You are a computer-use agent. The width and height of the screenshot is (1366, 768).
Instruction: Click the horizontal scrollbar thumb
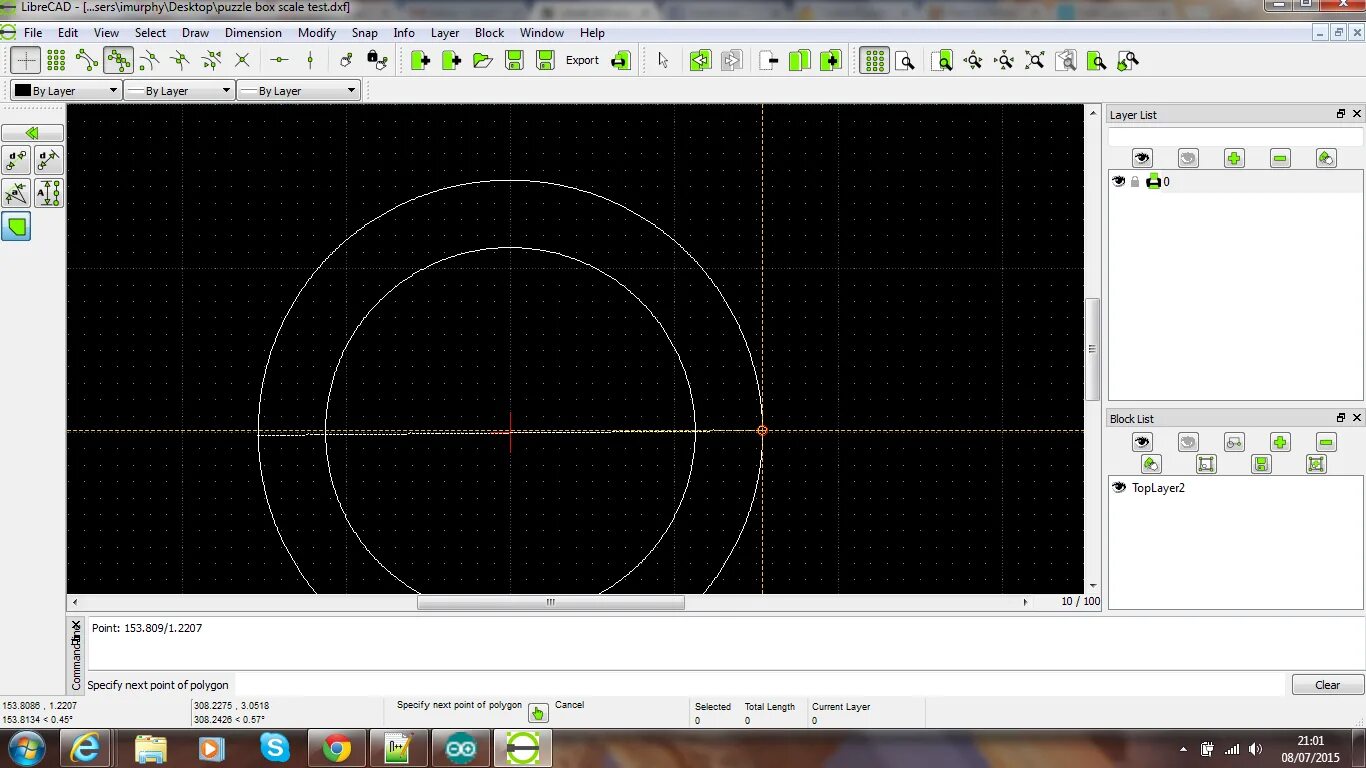click(551, 602)
